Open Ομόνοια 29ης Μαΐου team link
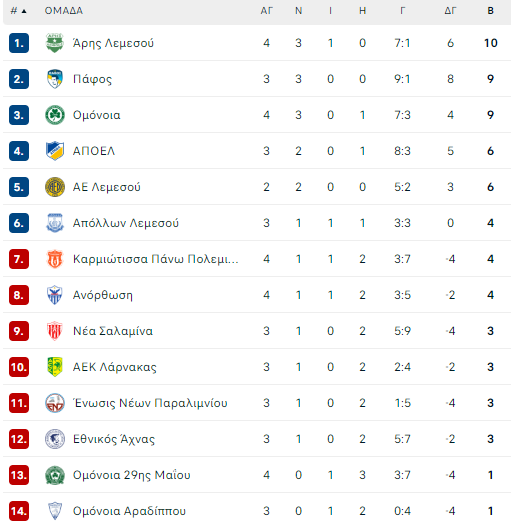 click(132, 475)
